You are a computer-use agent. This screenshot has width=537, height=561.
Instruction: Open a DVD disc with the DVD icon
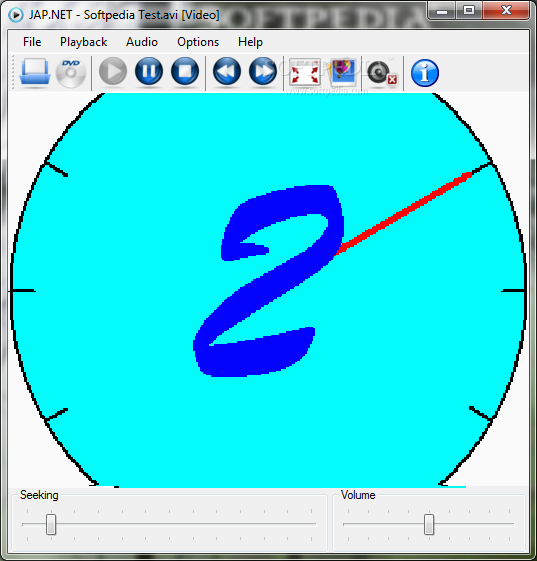click(71, 73)
